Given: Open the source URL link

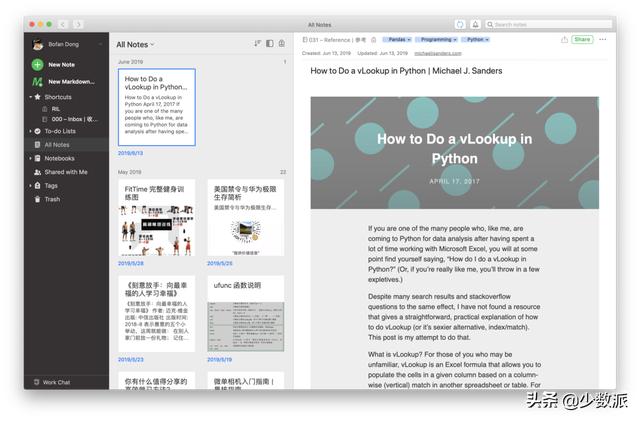Looking at the screenshot, I should tap(438, 53).
